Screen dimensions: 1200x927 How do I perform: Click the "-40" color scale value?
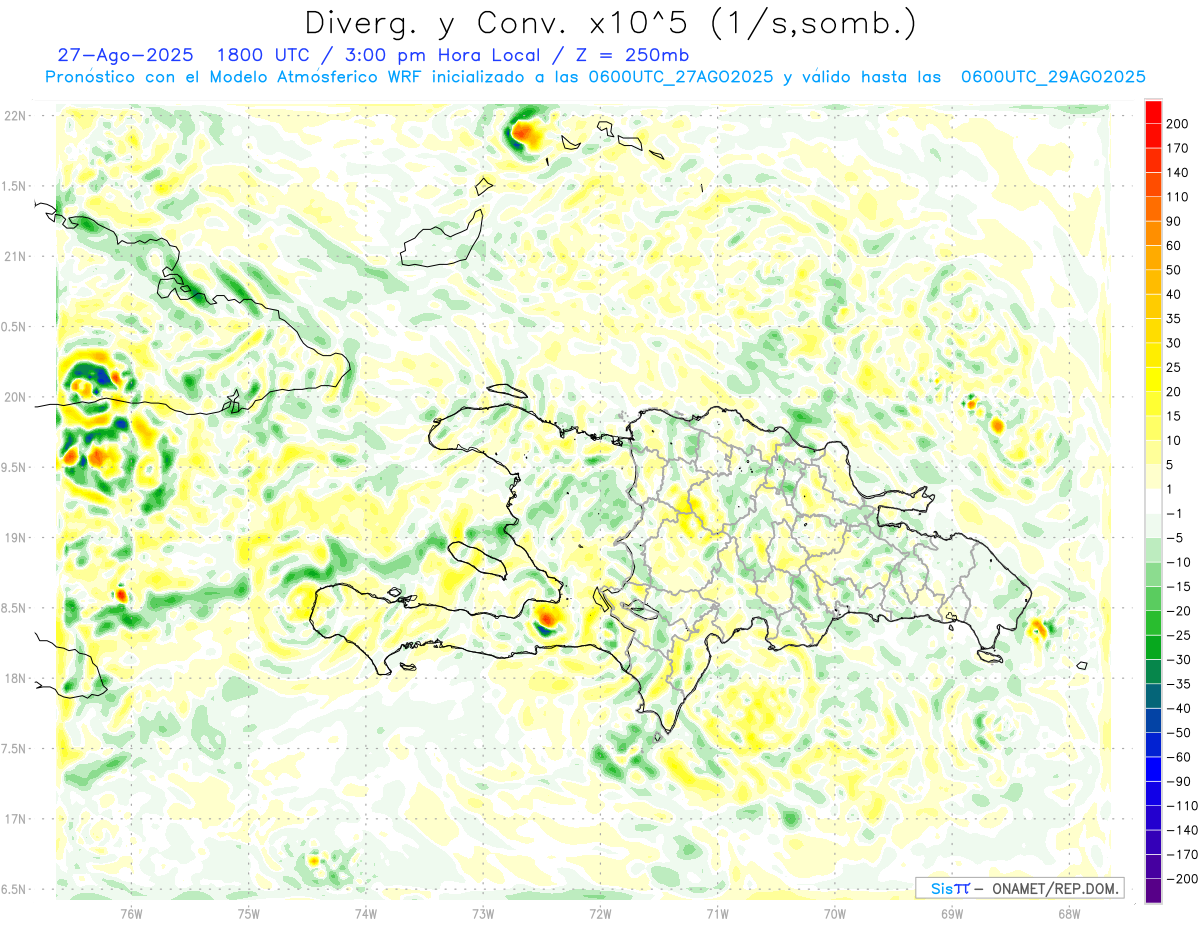click(x=1179, y=708)
